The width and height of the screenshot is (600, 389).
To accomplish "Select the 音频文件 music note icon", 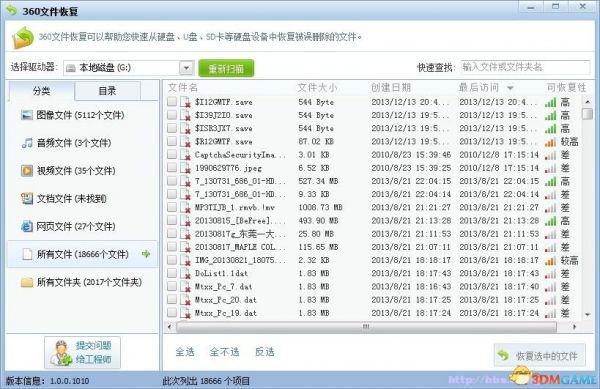I will pyautogui.click(x=27, y=143).
